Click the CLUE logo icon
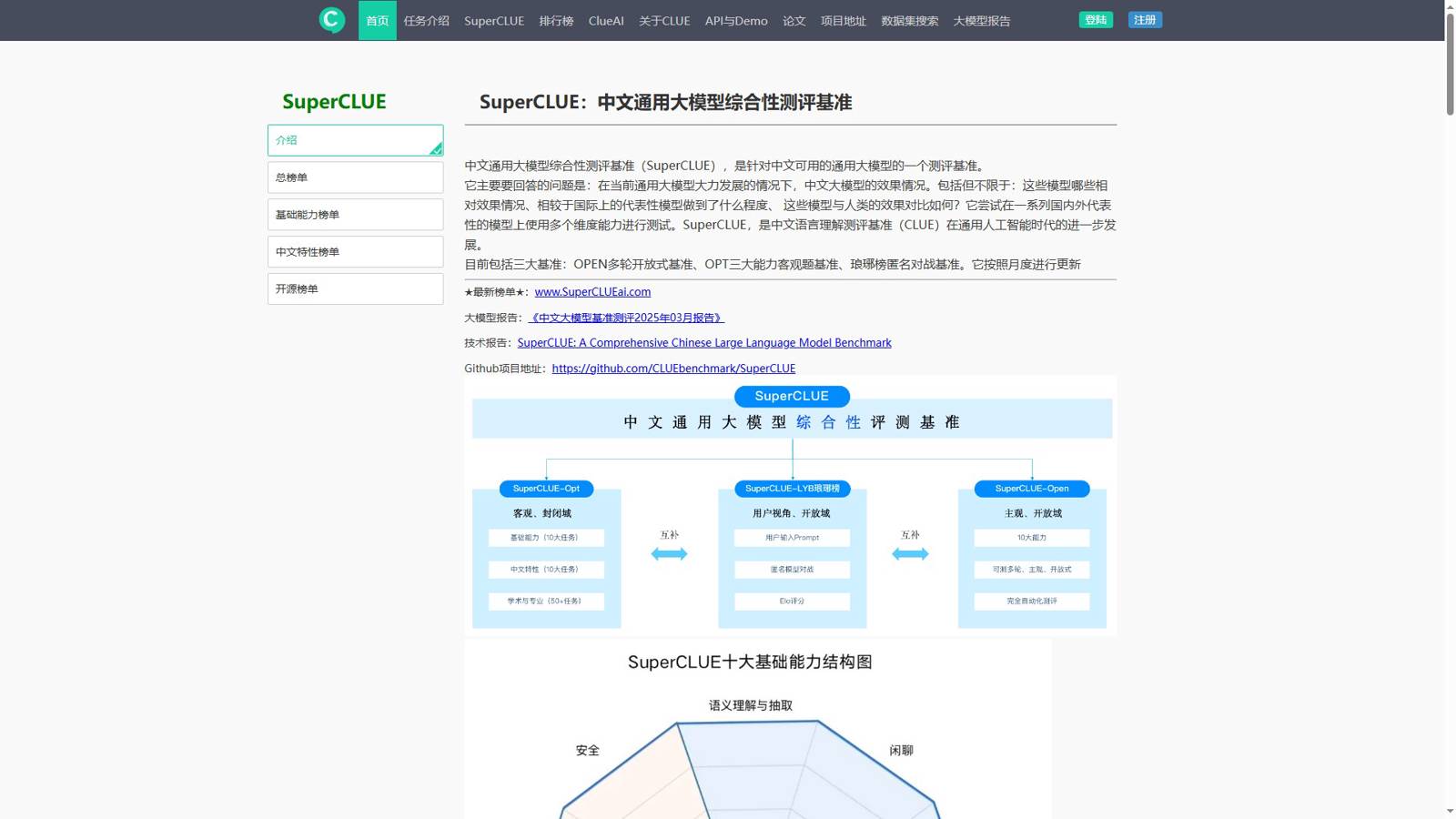Screen dimensions: 1456x819 coord(332,20)
